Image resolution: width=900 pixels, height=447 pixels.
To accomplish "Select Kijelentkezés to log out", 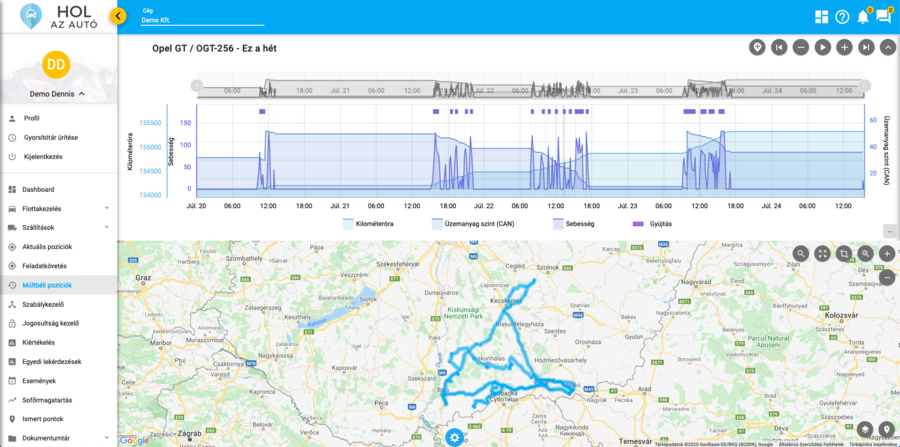I will click(43, 156).
